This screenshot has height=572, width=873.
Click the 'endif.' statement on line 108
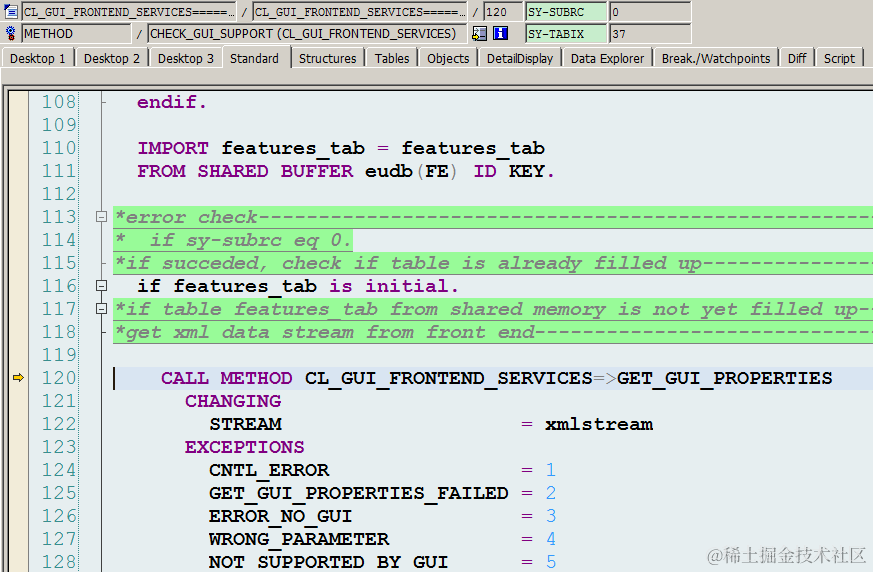click(x=171, y=102)
